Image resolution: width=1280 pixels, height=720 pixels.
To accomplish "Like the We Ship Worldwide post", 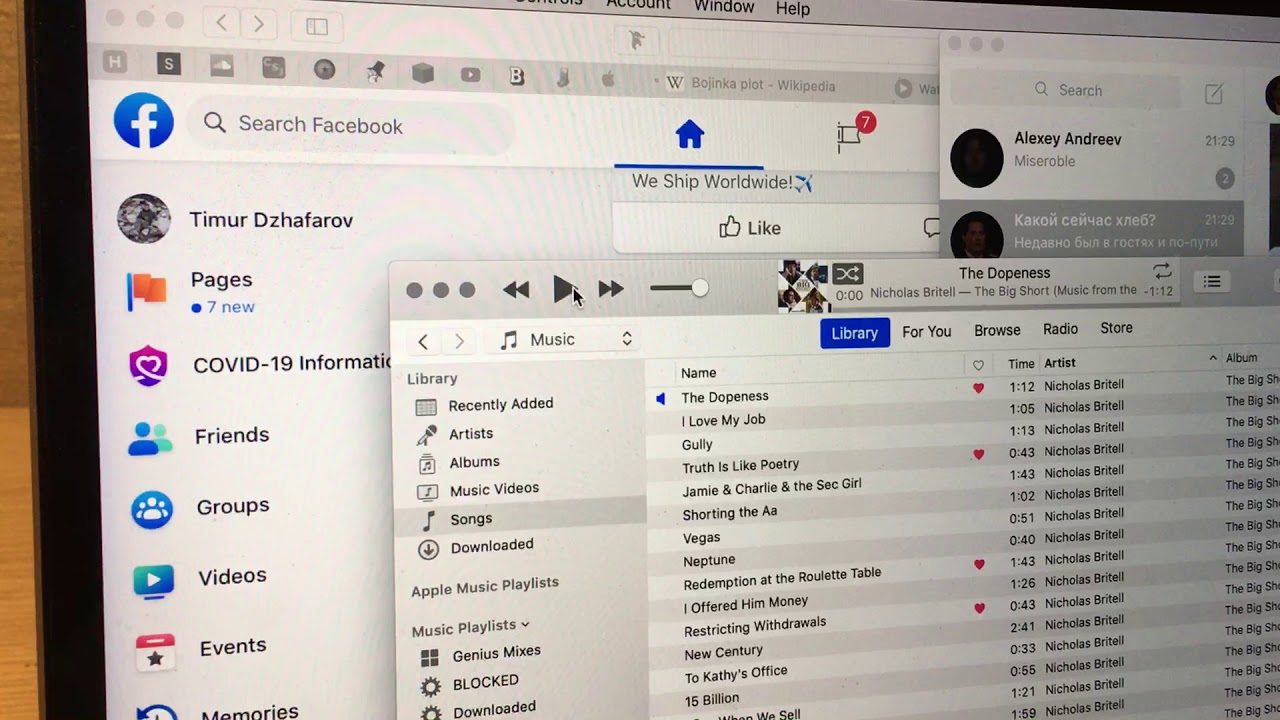I will coord(749,228).
